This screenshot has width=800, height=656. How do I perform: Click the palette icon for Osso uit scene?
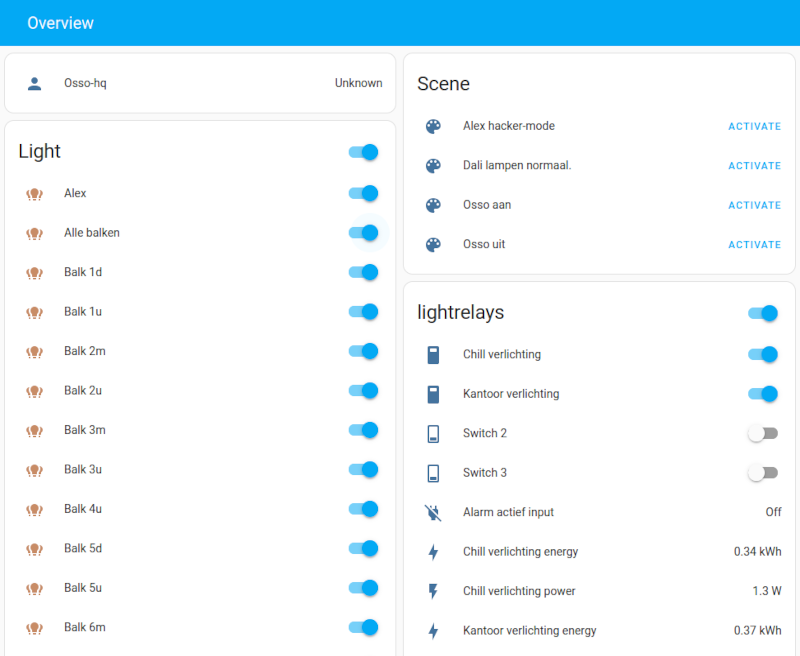[x=433, y=244]
